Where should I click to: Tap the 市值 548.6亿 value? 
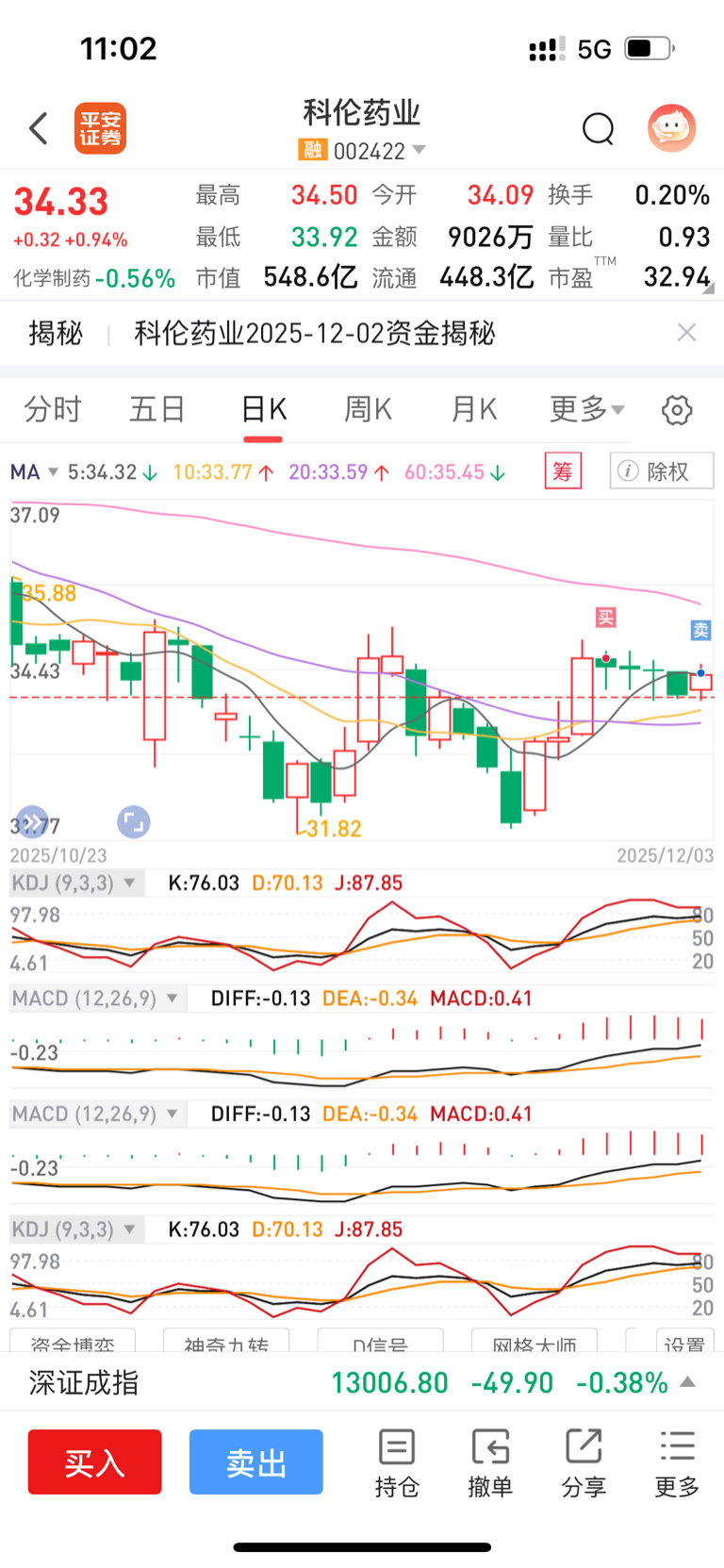(x=310, y=277)
